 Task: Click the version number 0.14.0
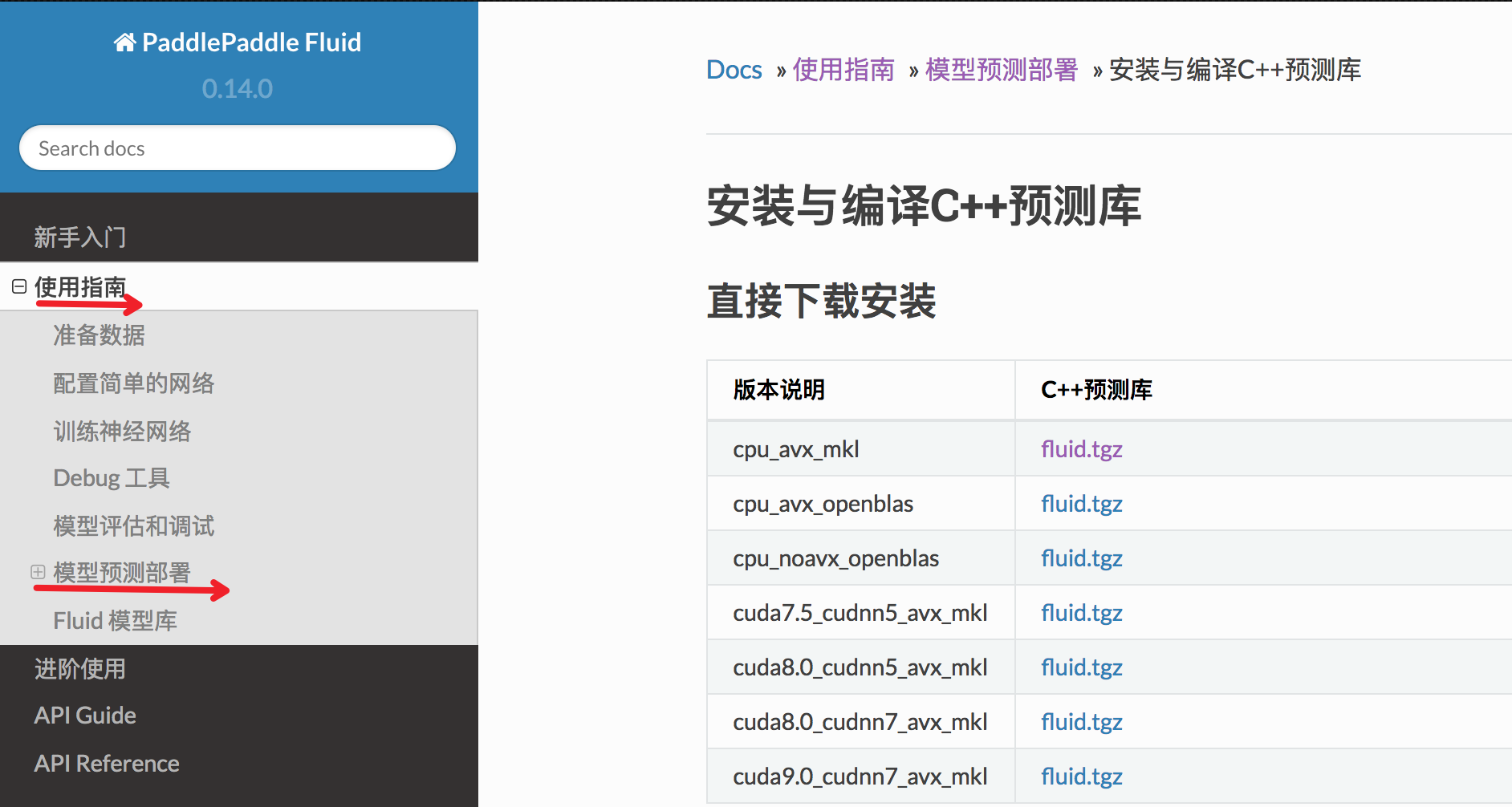(238, 88)
